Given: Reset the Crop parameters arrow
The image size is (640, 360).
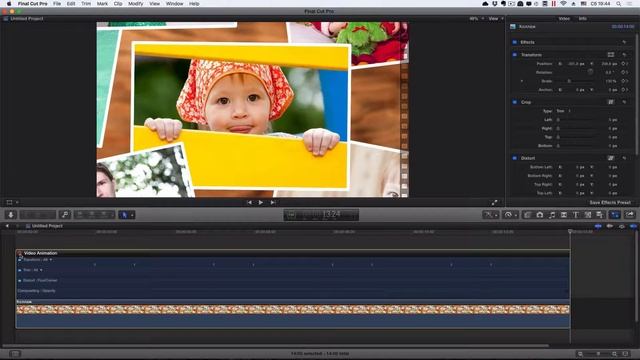Looking at the screenshot, I should [624, 102].
